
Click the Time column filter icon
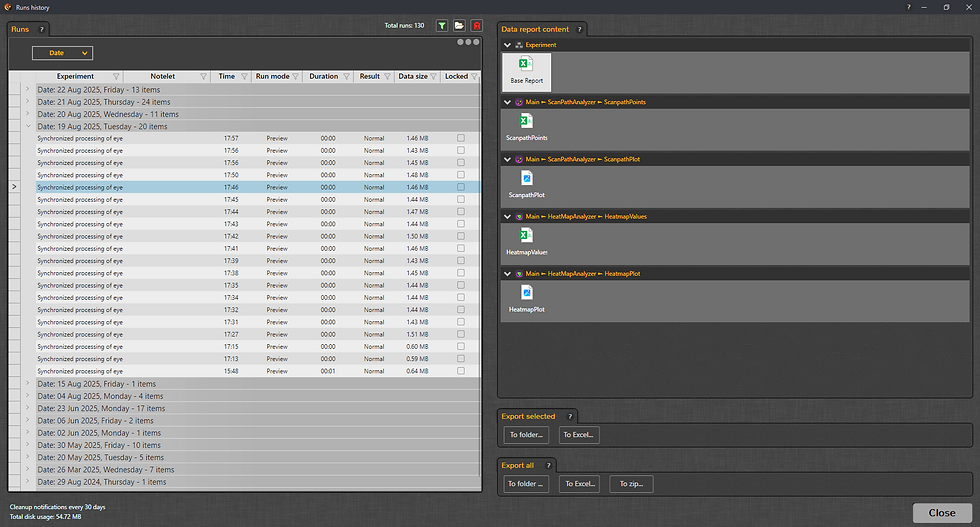(x=244, y=77)
